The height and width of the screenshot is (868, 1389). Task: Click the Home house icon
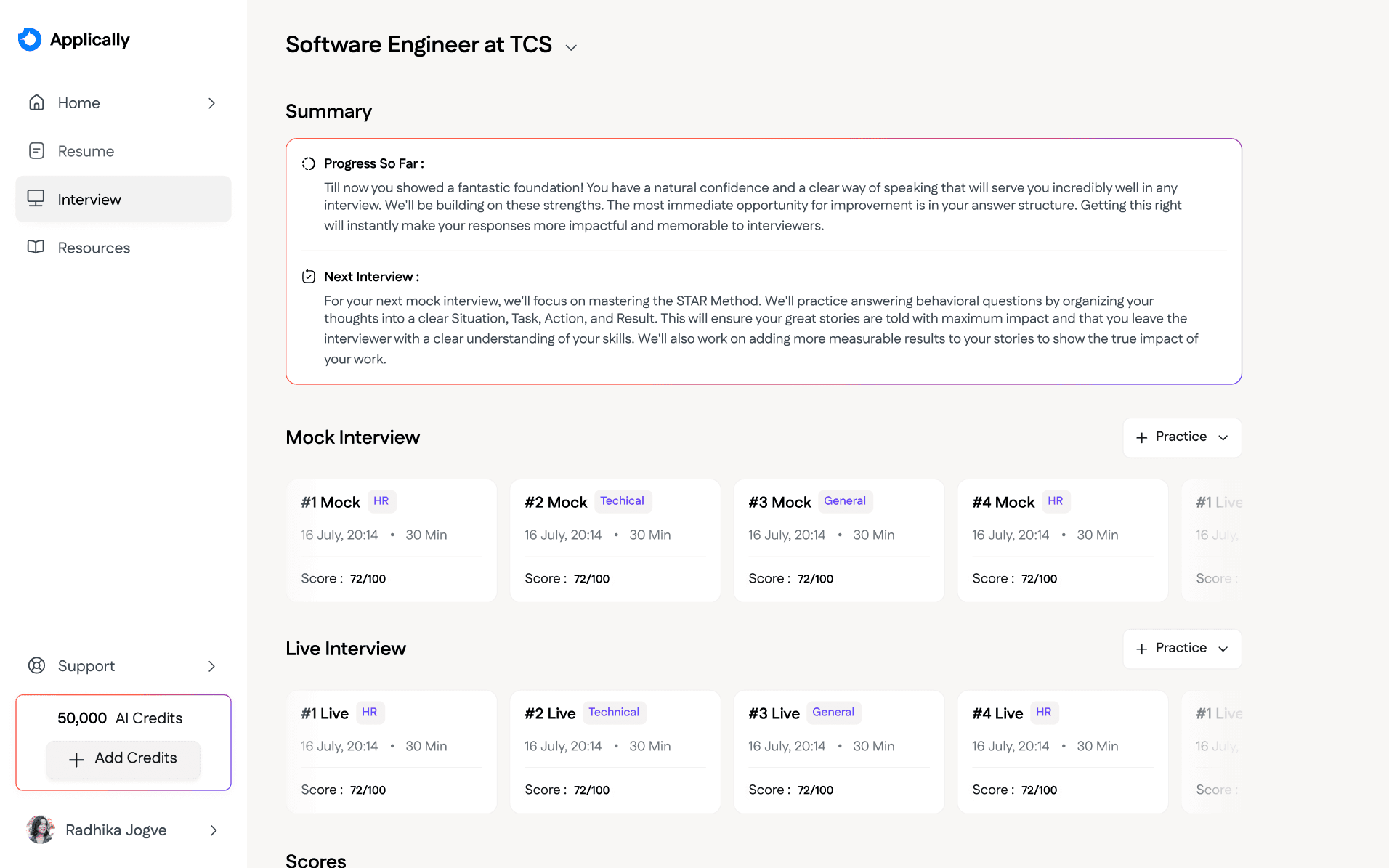[x=36, y=102]
